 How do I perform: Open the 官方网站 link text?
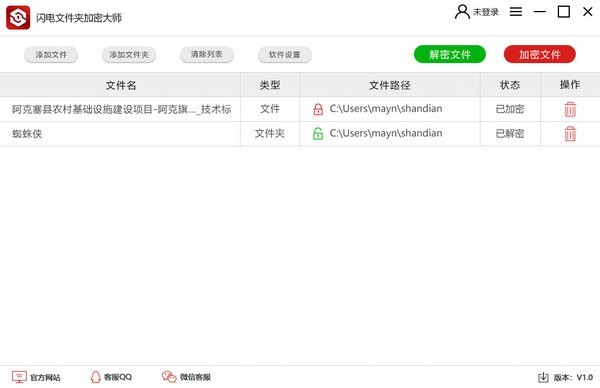(45, 378)
